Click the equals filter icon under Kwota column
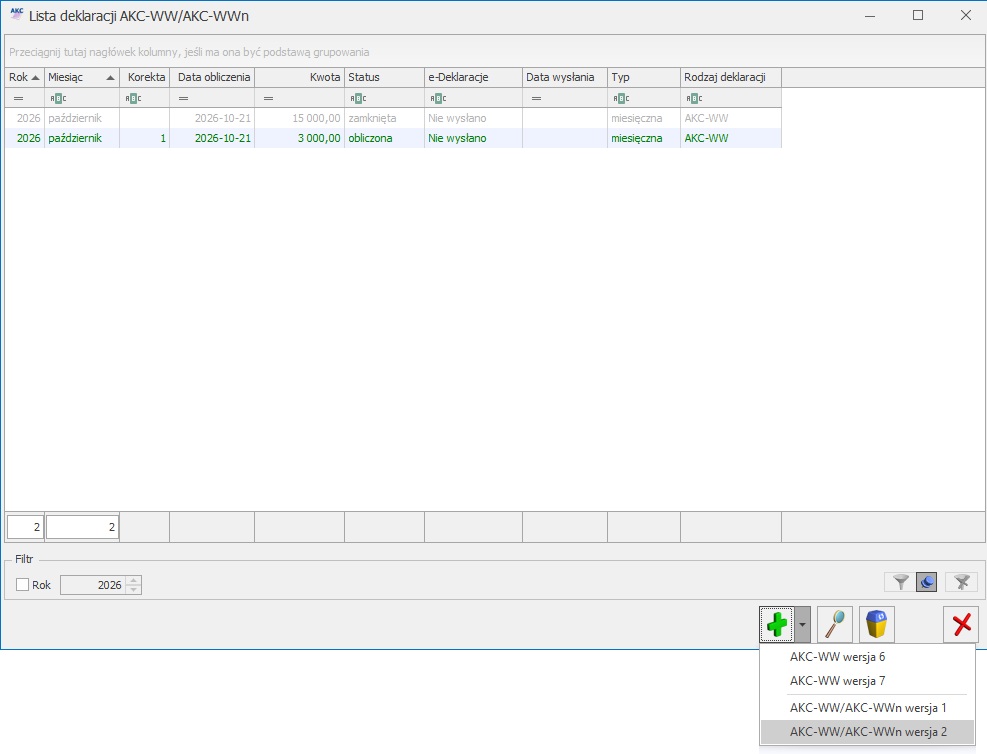The width and height of the screenshot is (987, 754). pyautogui.click(x=268, y=98)
